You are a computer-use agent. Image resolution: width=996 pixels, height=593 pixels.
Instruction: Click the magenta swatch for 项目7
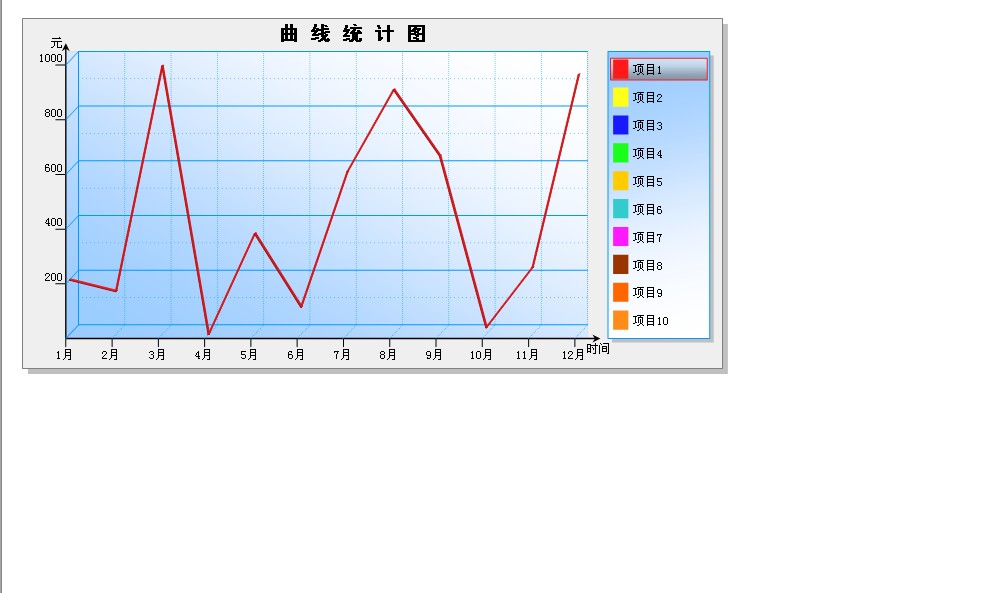tap(621, 237)
